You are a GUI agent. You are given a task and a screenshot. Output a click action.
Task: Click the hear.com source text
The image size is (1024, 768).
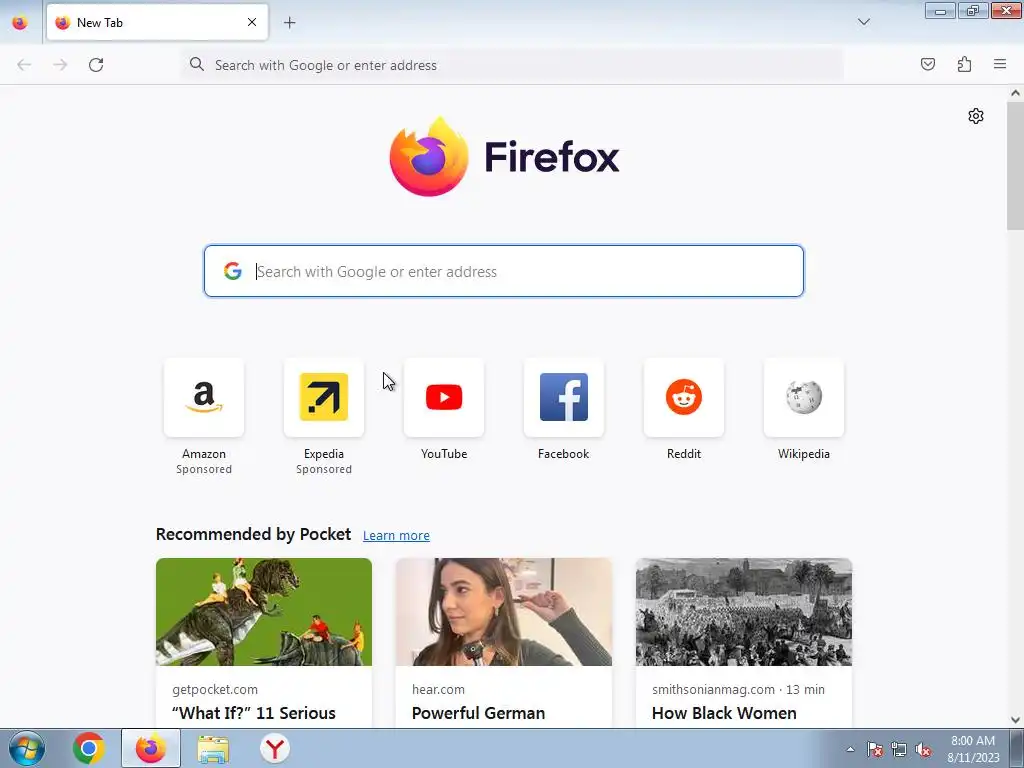pos(438,690)
